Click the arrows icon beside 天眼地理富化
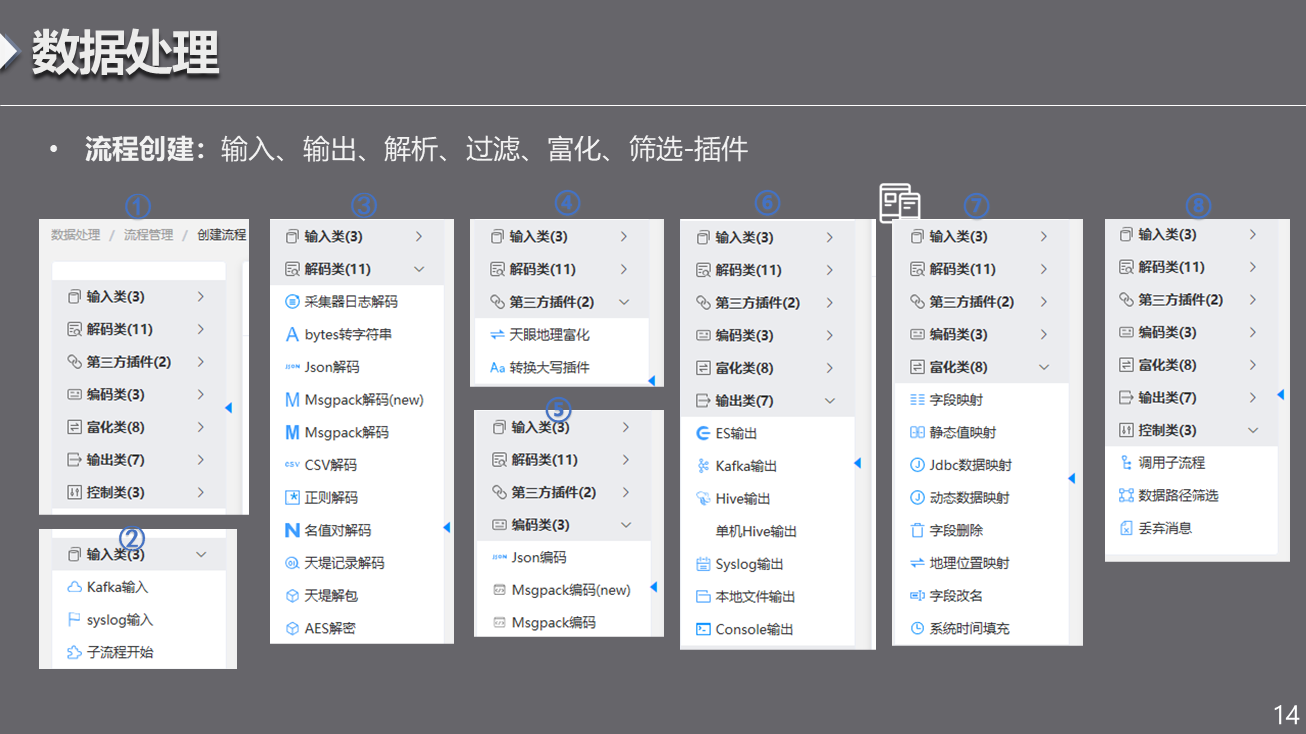 click(497, 335)
